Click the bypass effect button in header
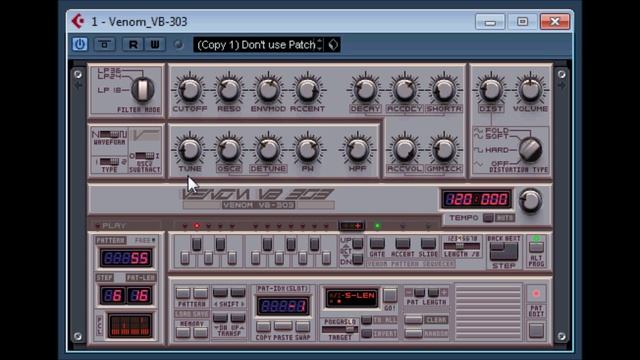 105,44
